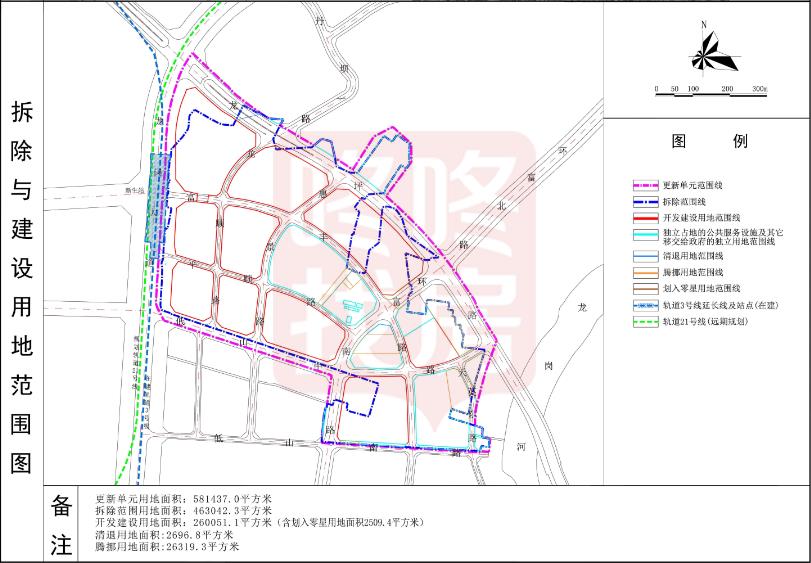Click the cyan public facilities legend swatch
811x563 pixels.
tap(645, 235)
